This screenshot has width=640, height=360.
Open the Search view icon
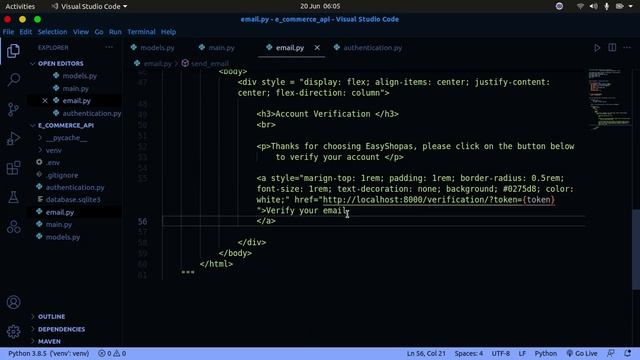click(x=13, y=80)
